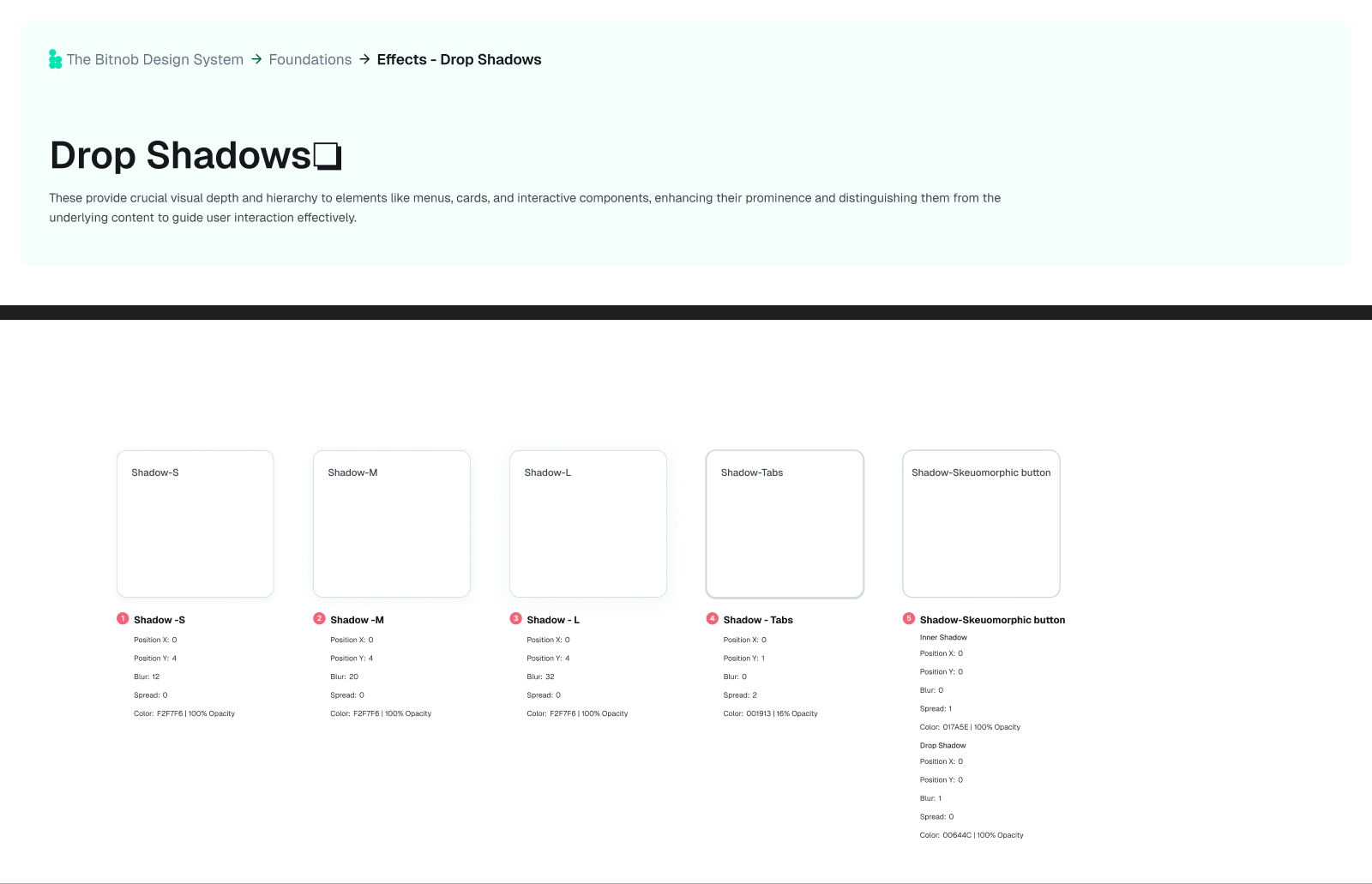Image resolution: width=1372 pixels, height=884 pixels.
Task: Go to Foundations breadcrumb
Action: click(310, 59)
